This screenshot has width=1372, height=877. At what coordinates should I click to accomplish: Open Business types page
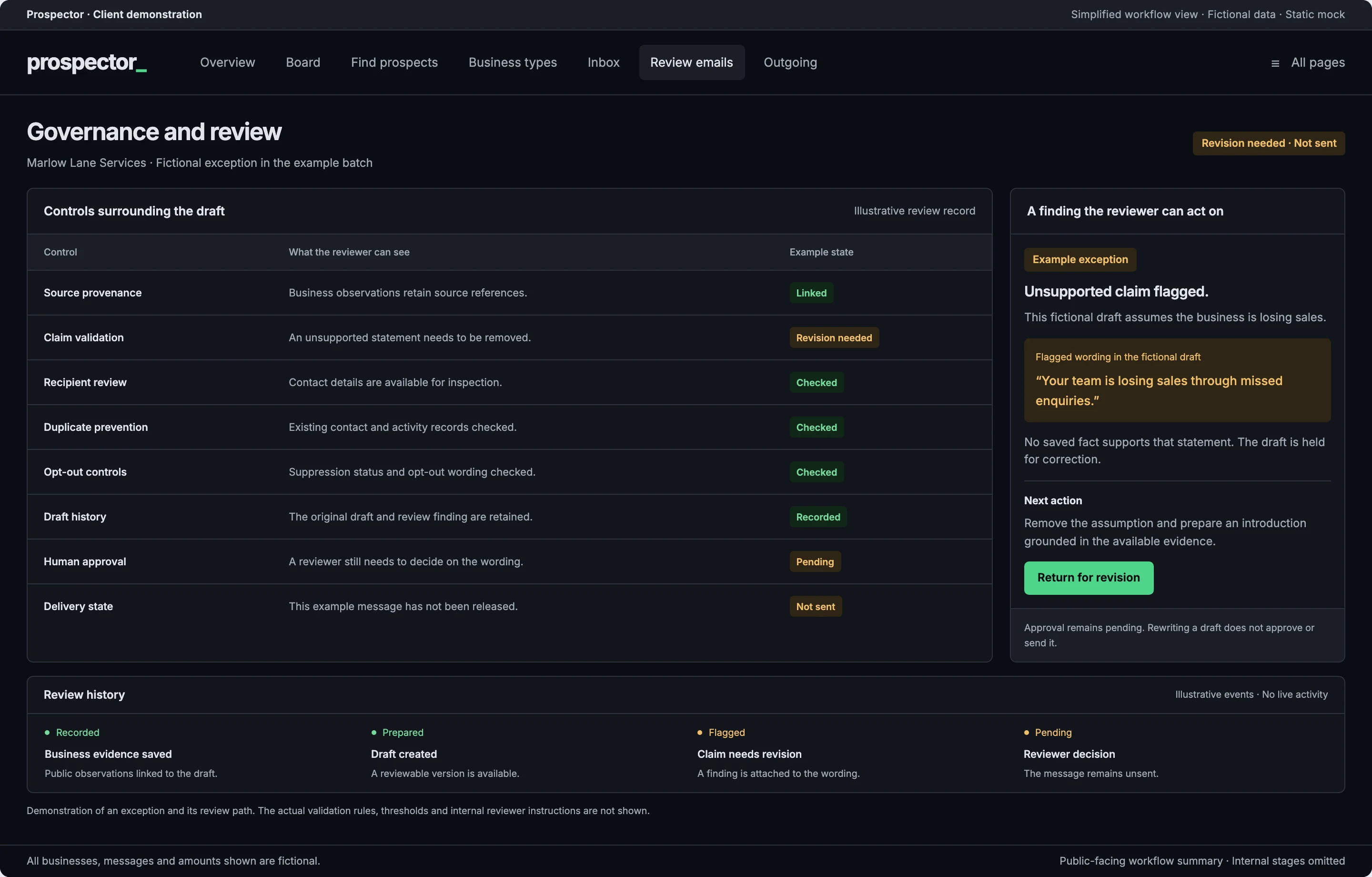pyautogui.click(x=512, y=62)
